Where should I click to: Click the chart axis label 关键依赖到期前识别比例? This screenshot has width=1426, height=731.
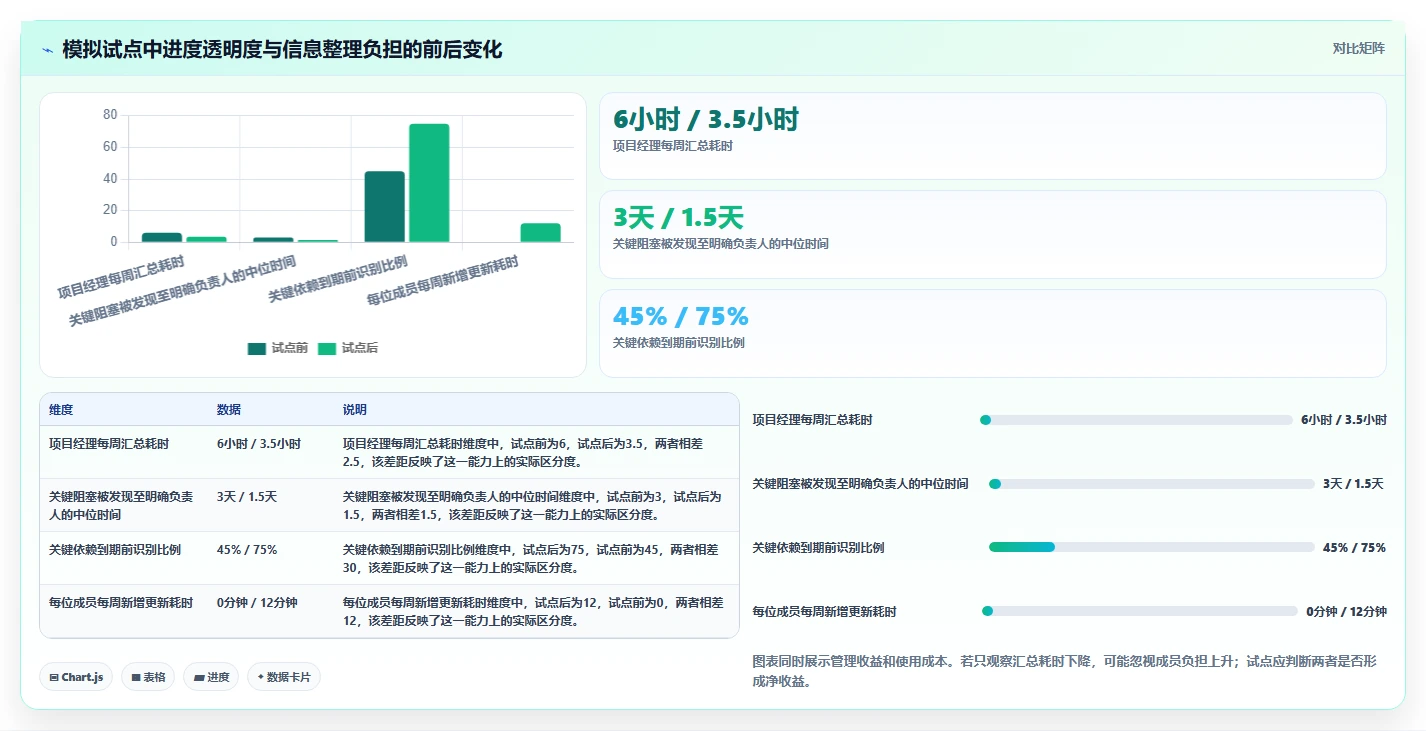[338, 279]
